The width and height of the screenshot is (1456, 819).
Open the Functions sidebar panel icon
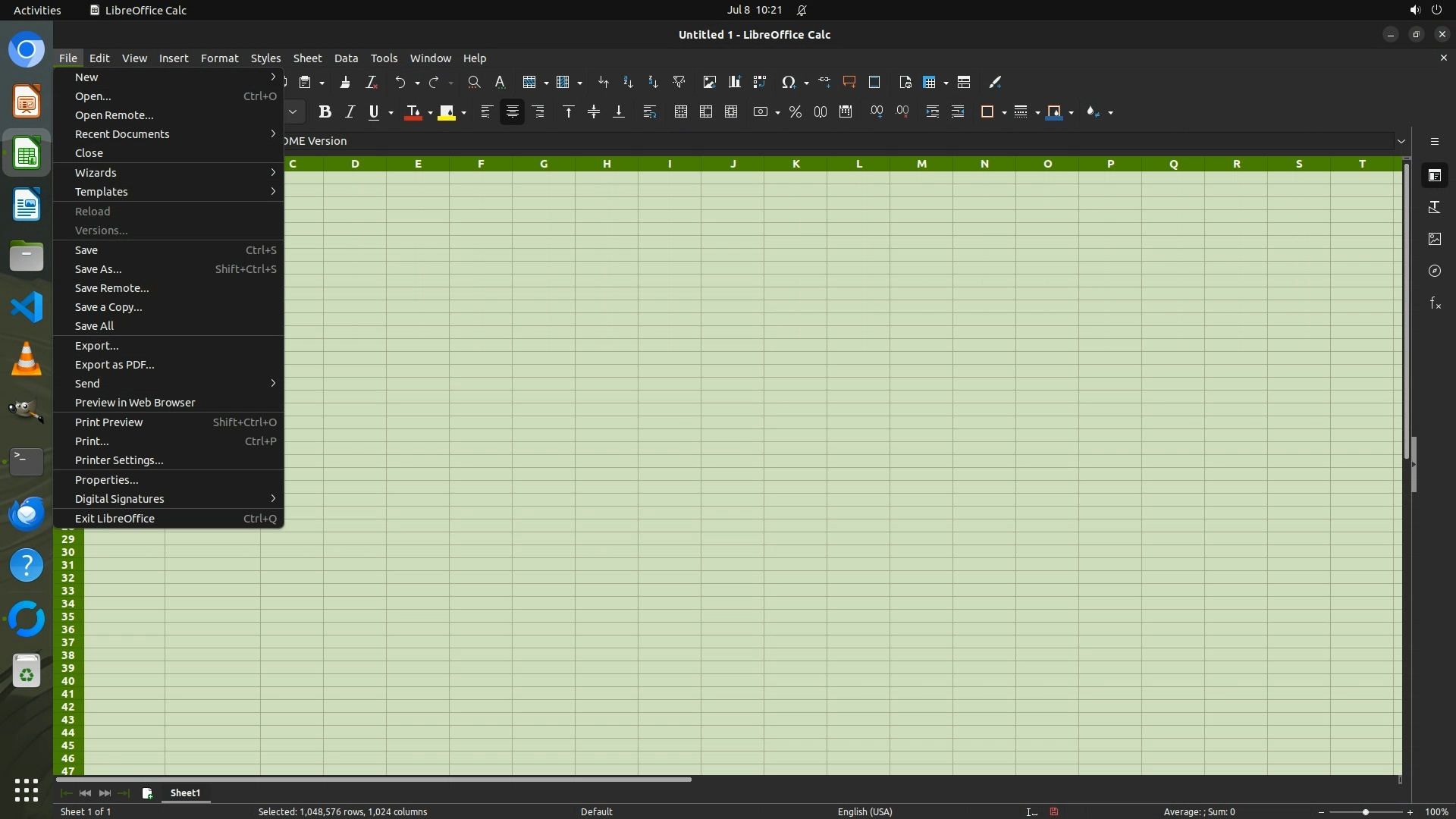[1434, 303]
